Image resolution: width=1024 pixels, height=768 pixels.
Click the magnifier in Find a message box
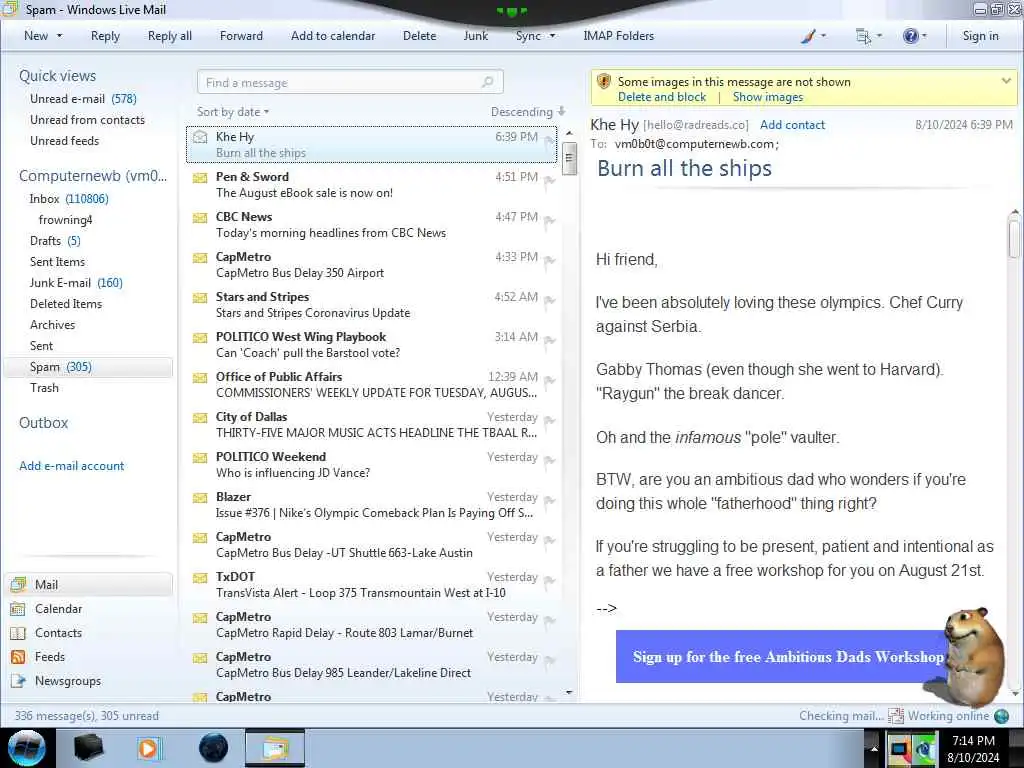tap(487, 82)
